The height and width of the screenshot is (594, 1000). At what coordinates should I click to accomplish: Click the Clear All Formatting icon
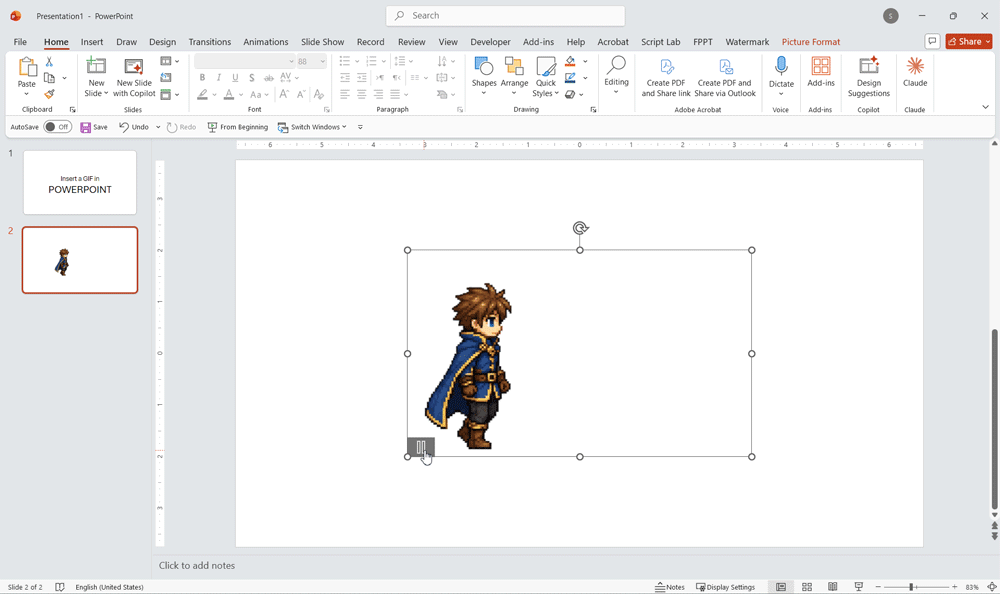pos(319,94)
